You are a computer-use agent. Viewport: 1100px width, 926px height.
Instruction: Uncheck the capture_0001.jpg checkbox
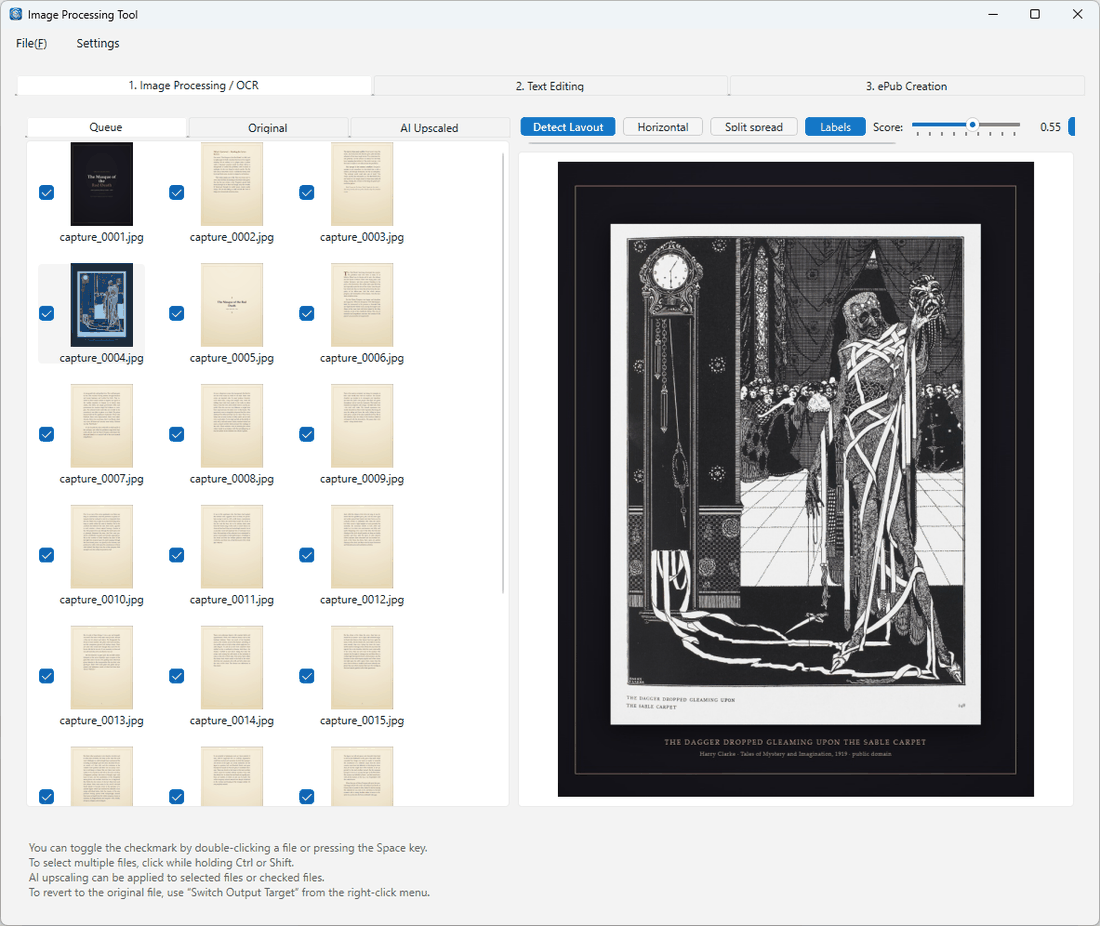click(46, 192)
